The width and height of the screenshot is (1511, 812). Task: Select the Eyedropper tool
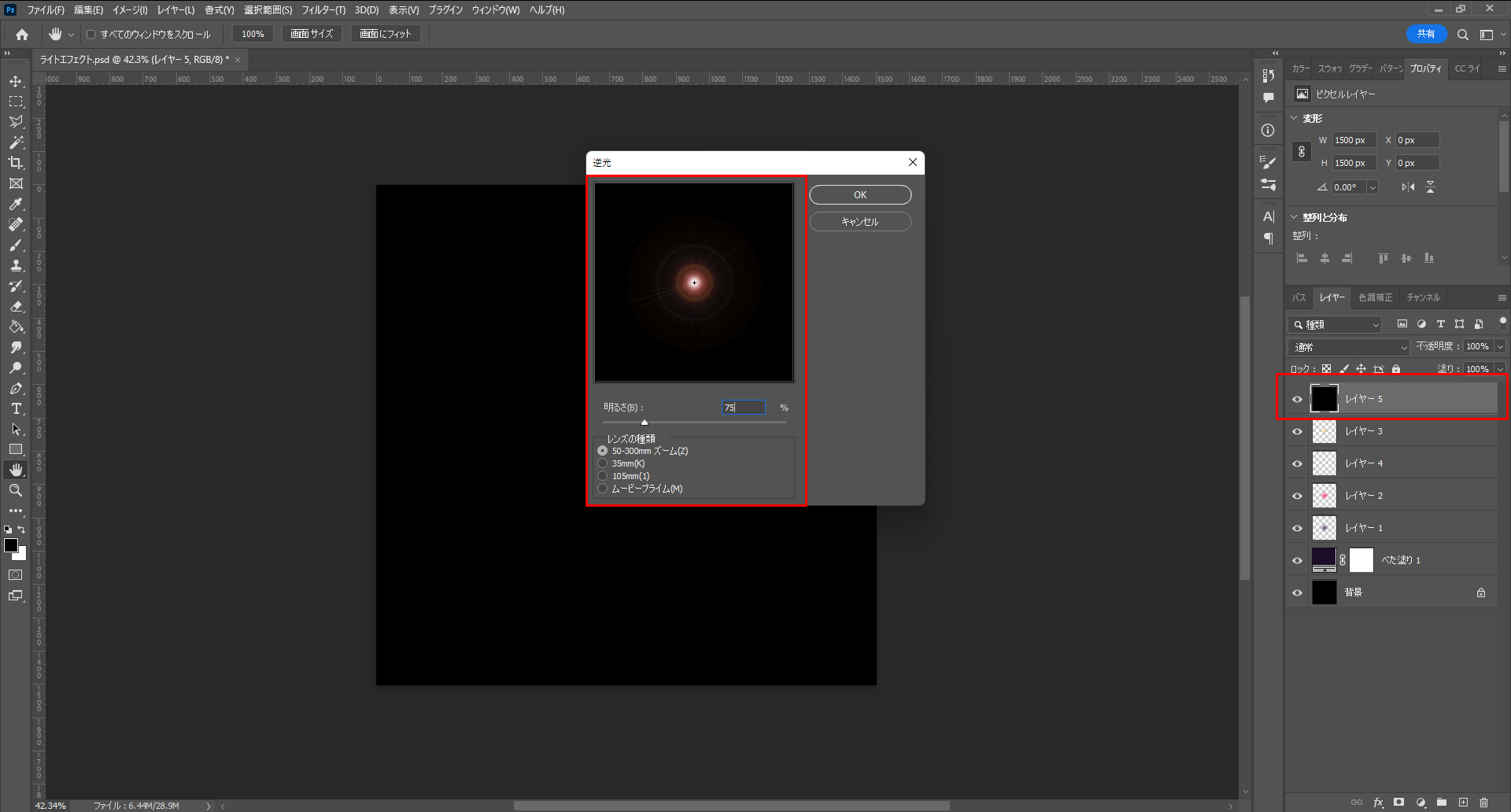16,204
